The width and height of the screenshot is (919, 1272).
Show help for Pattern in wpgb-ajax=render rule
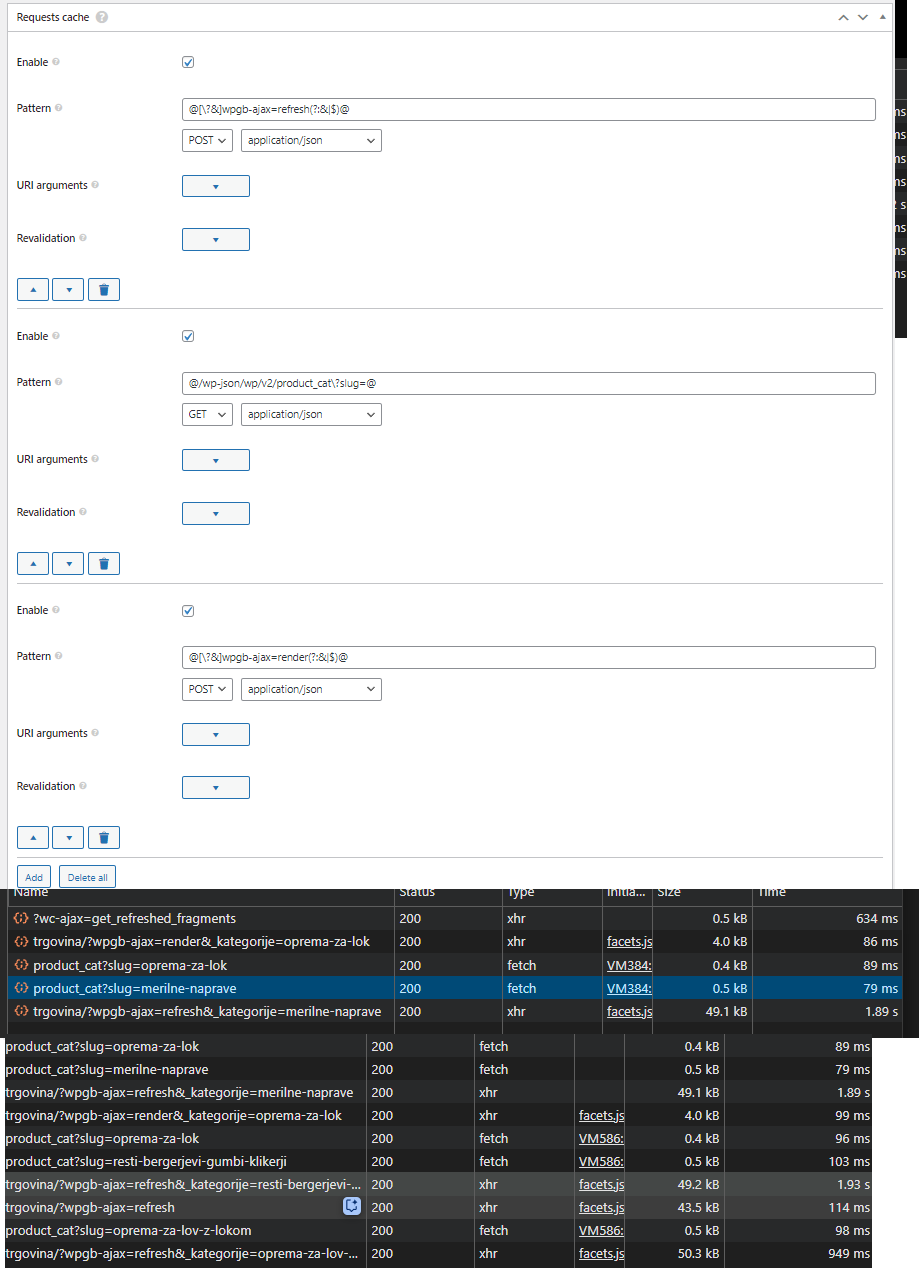click(59, 656)
